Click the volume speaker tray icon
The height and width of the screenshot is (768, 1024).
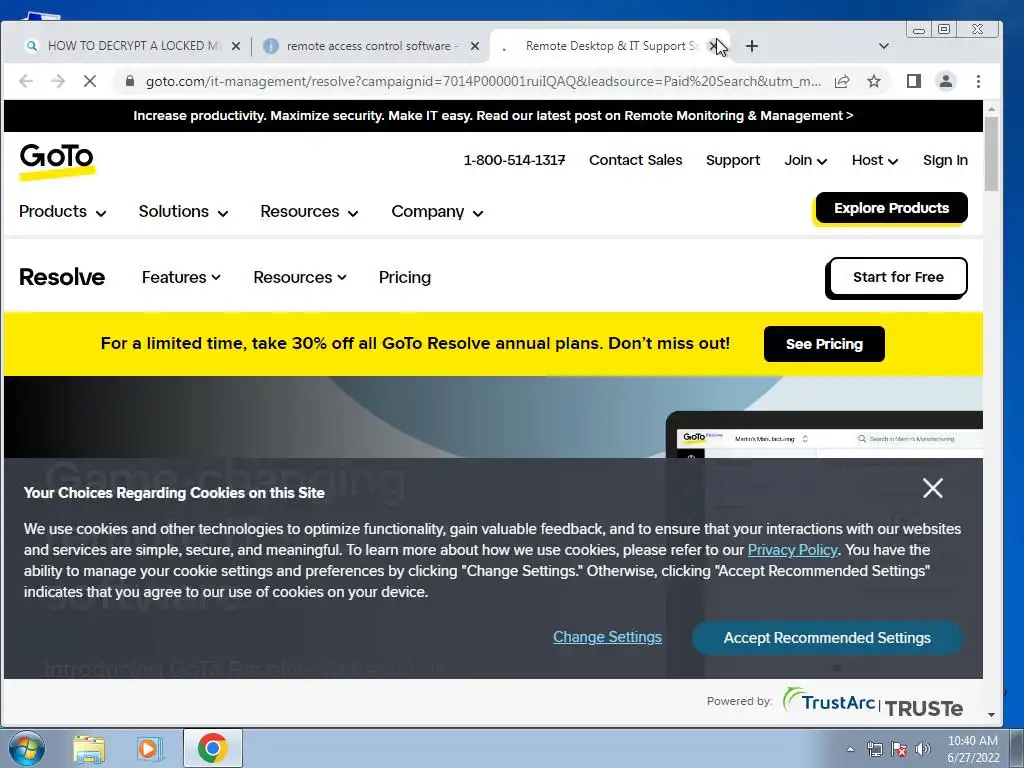click(x=923, y=749)
